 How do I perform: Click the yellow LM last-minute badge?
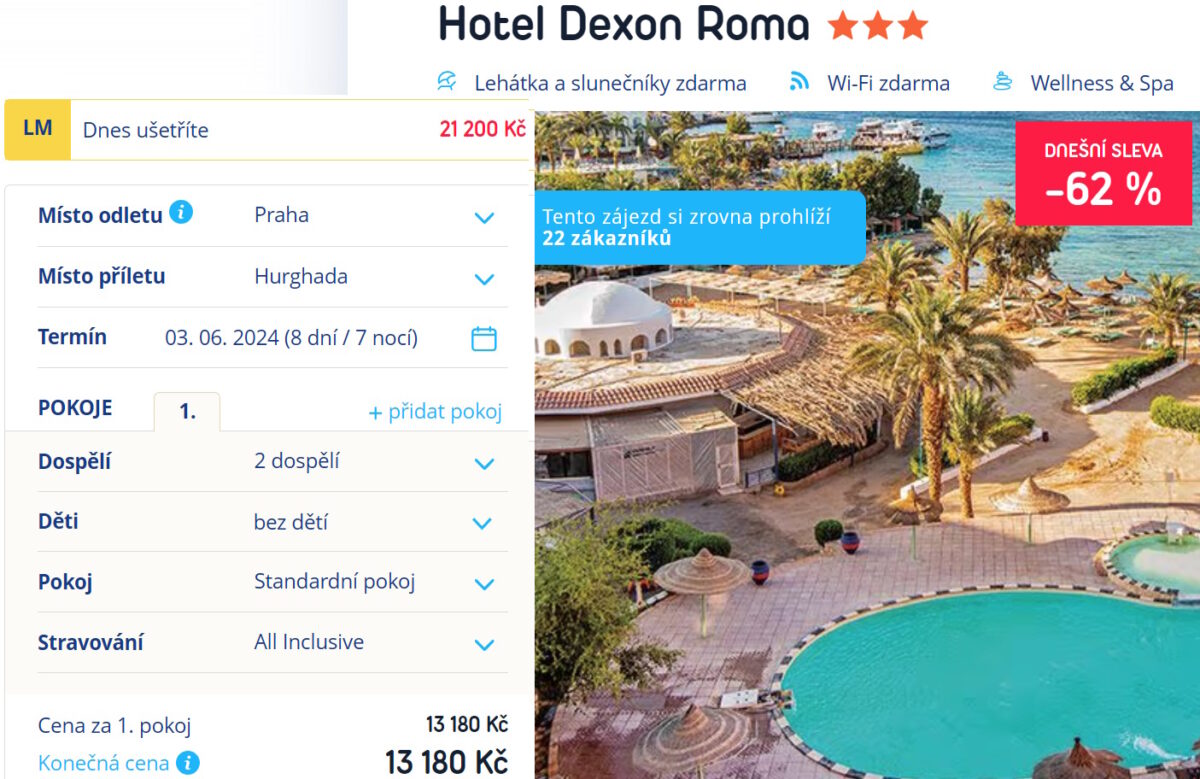click(38, 129)
